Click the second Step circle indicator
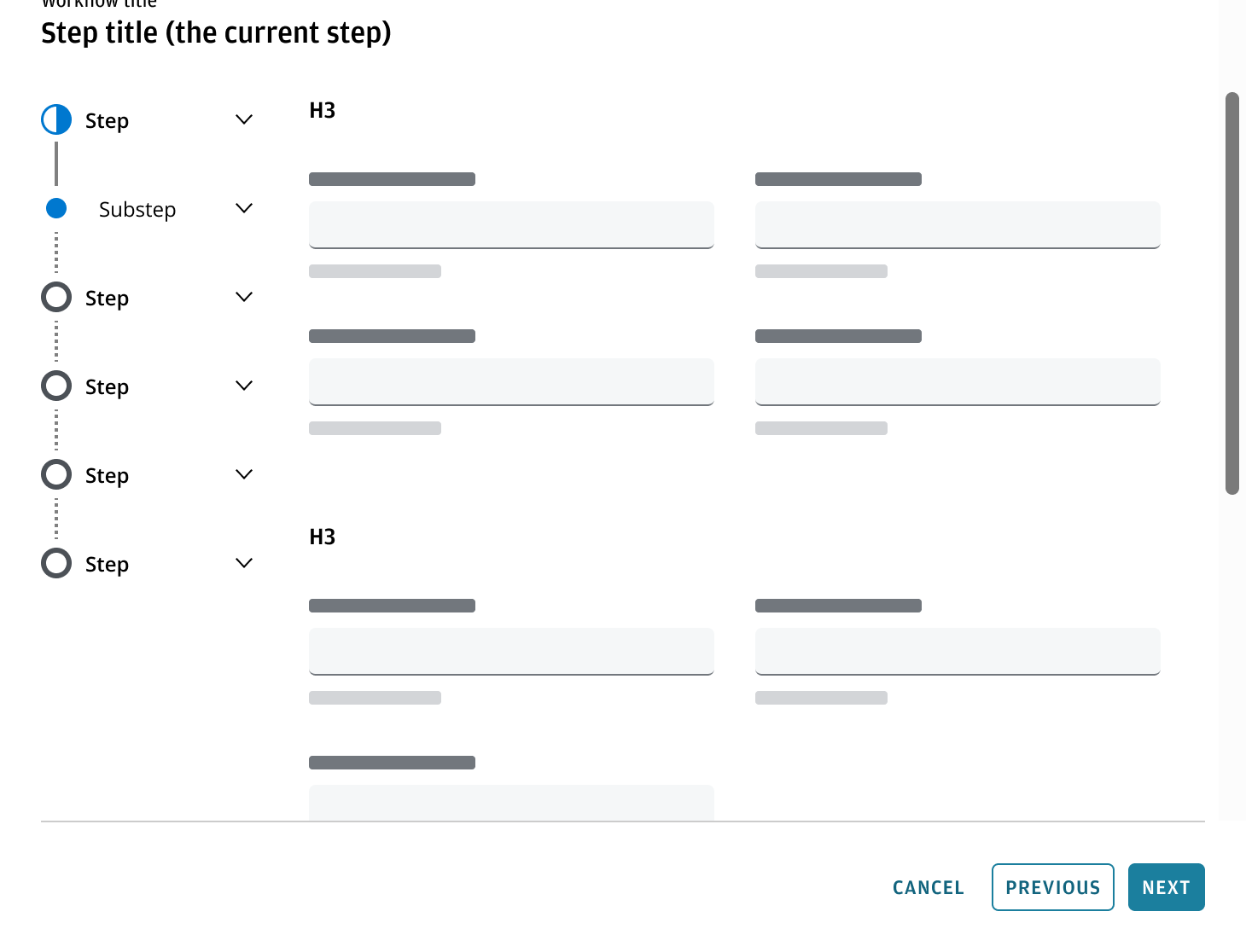The image size is (1246, 952). pyautogui.click(x=56, y=297)
